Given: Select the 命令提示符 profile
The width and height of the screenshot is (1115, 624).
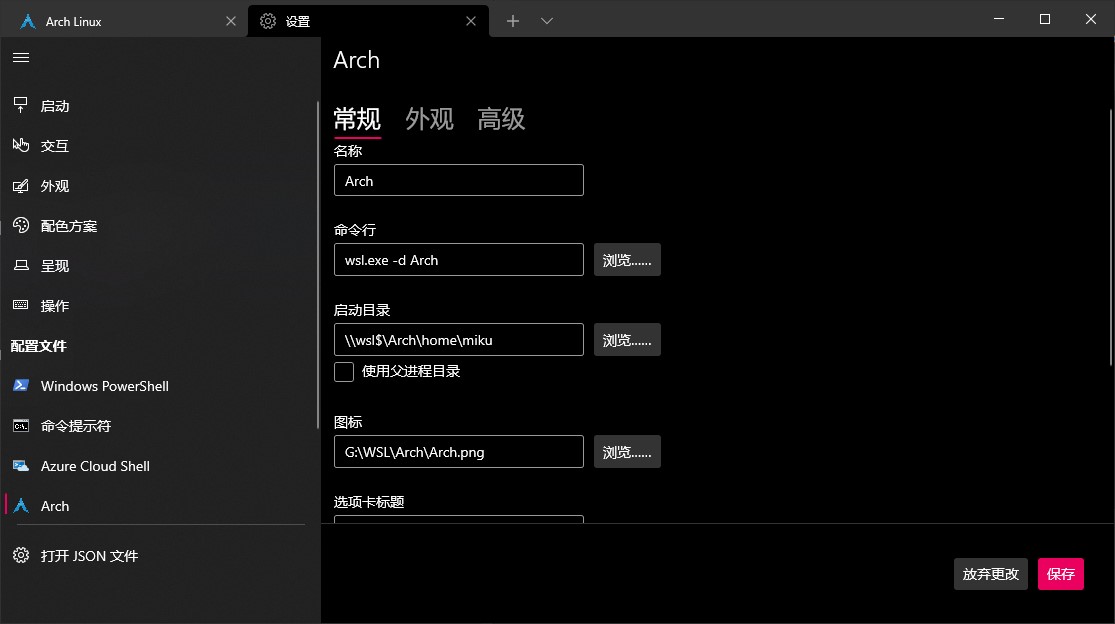Looking at the screenshot, I should click(x=159, y=426).
